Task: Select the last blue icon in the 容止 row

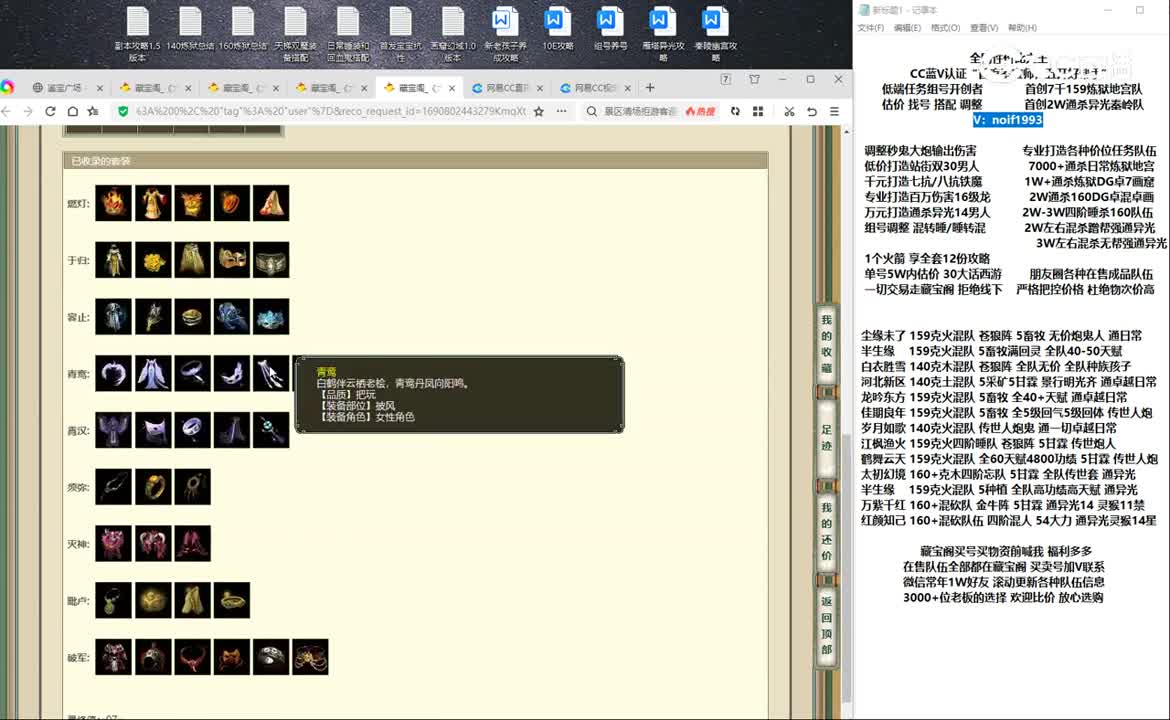Action: click(271, 316)
